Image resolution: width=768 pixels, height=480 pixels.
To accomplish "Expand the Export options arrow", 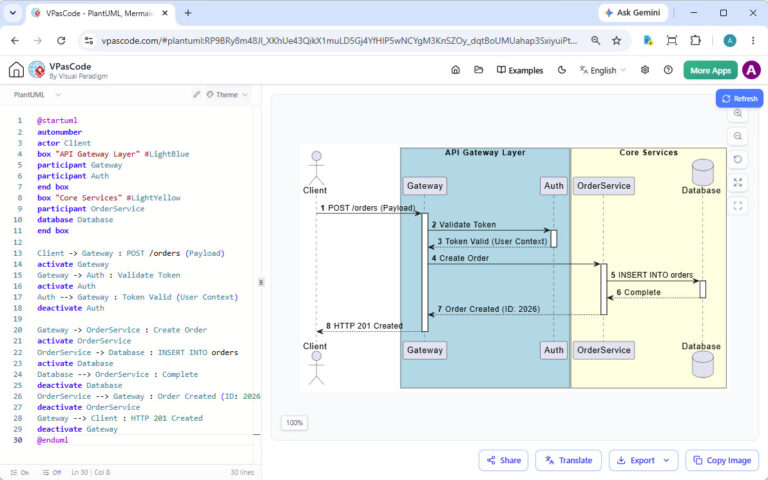I will pos(667,460).
